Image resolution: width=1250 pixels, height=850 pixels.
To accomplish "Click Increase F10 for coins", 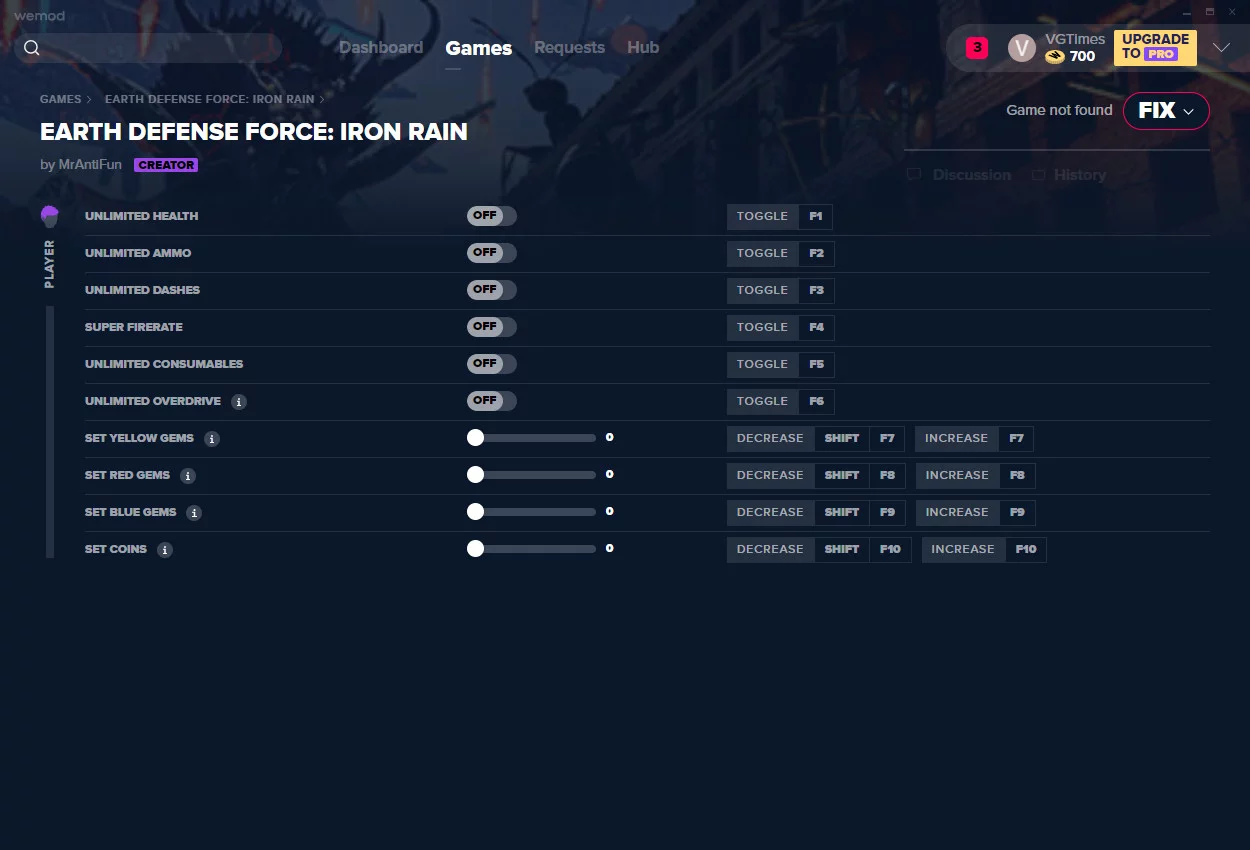I will [x=984, y=550].
